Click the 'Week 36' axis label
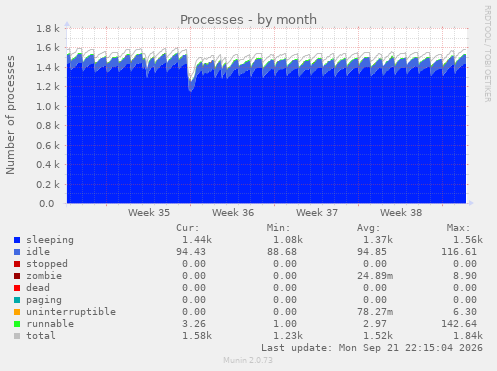 click(x=233, y=213)
